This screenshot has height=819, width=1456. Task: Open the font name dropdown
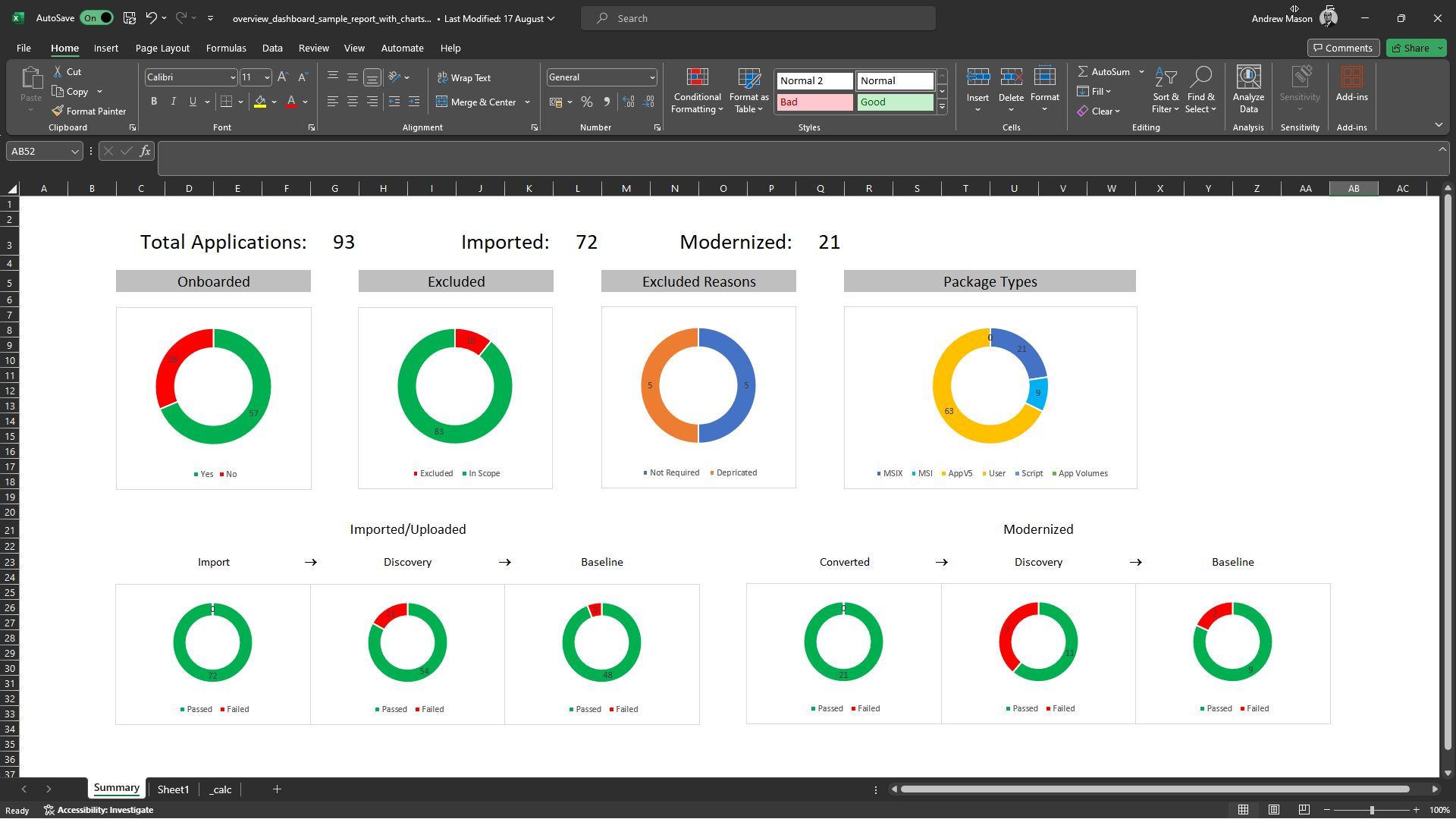point(232,77)
